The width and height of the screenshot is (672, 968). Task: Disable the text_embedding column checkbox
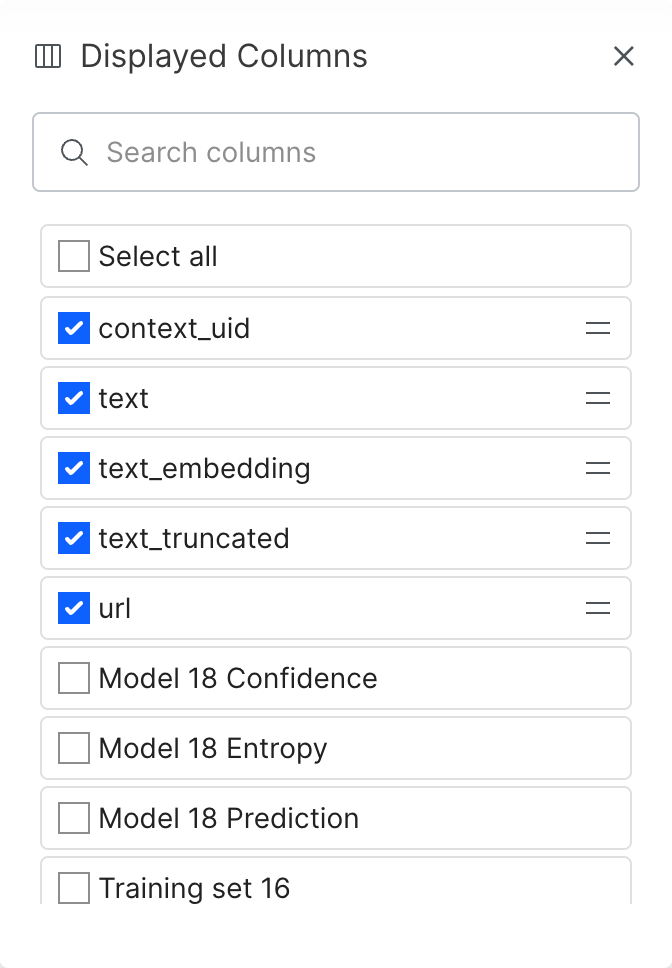[x=74, y=468]
